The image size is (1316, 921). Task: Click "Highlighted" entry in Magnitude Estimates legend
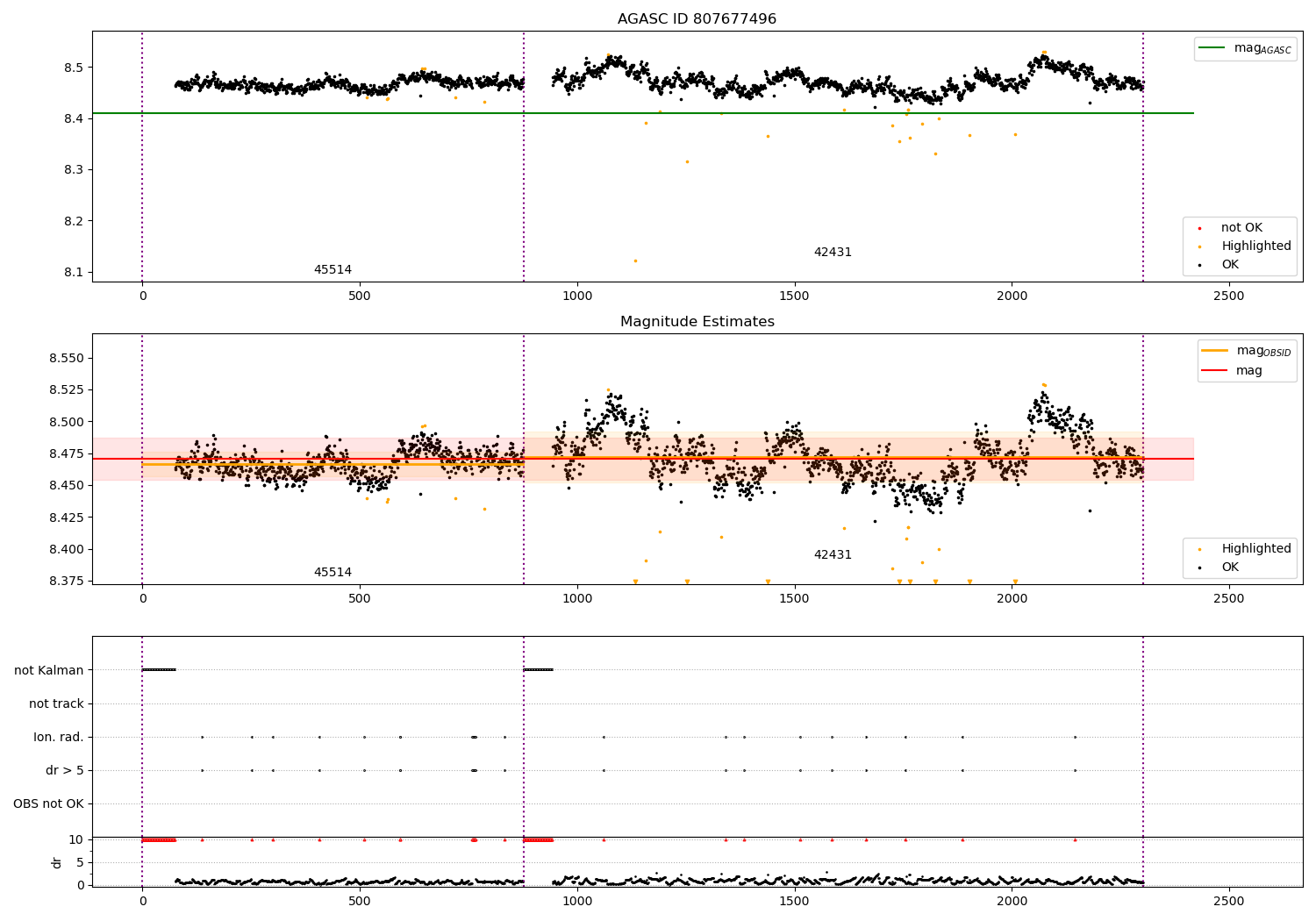pyautogui.click(x=1256, y=549)
